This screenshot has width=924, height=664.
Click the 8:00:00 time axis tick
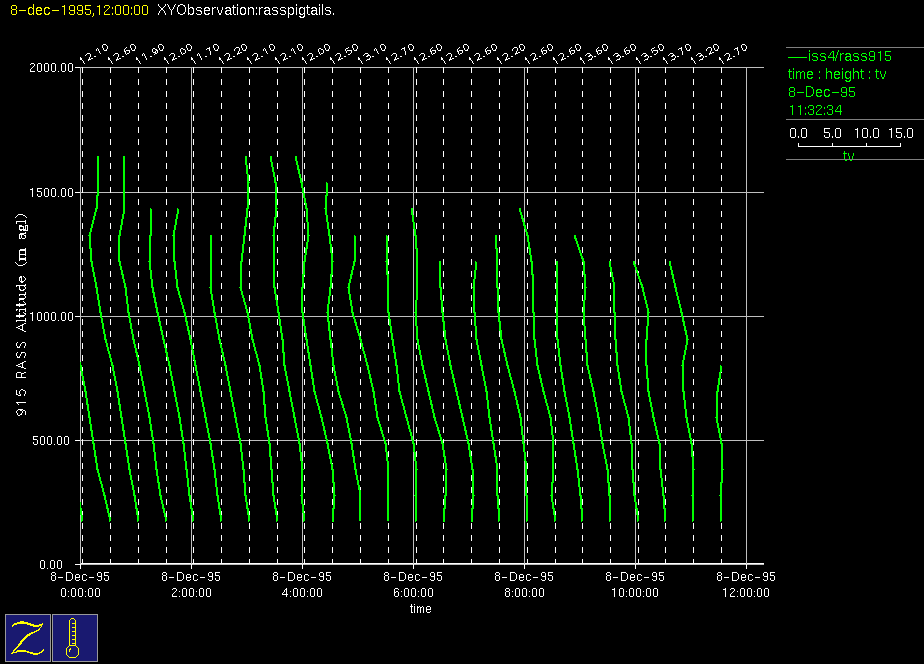525,592
